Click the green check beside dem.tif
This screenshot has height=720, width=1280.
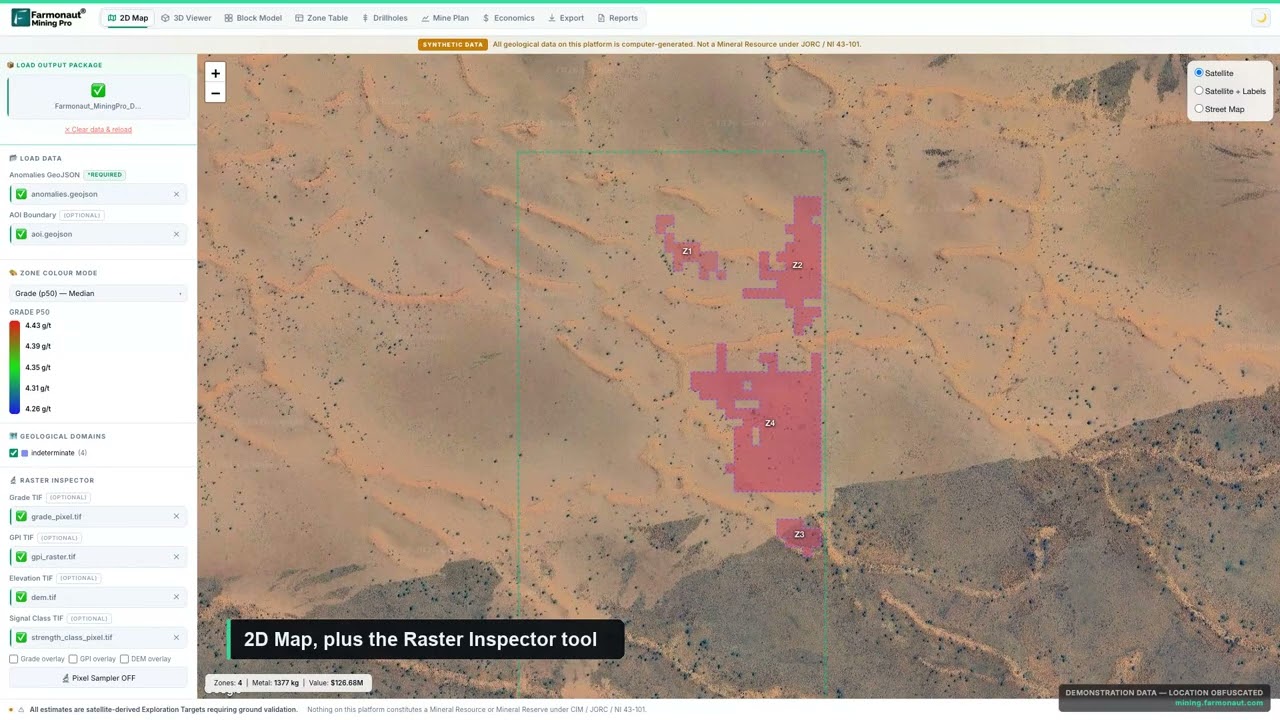21,597
